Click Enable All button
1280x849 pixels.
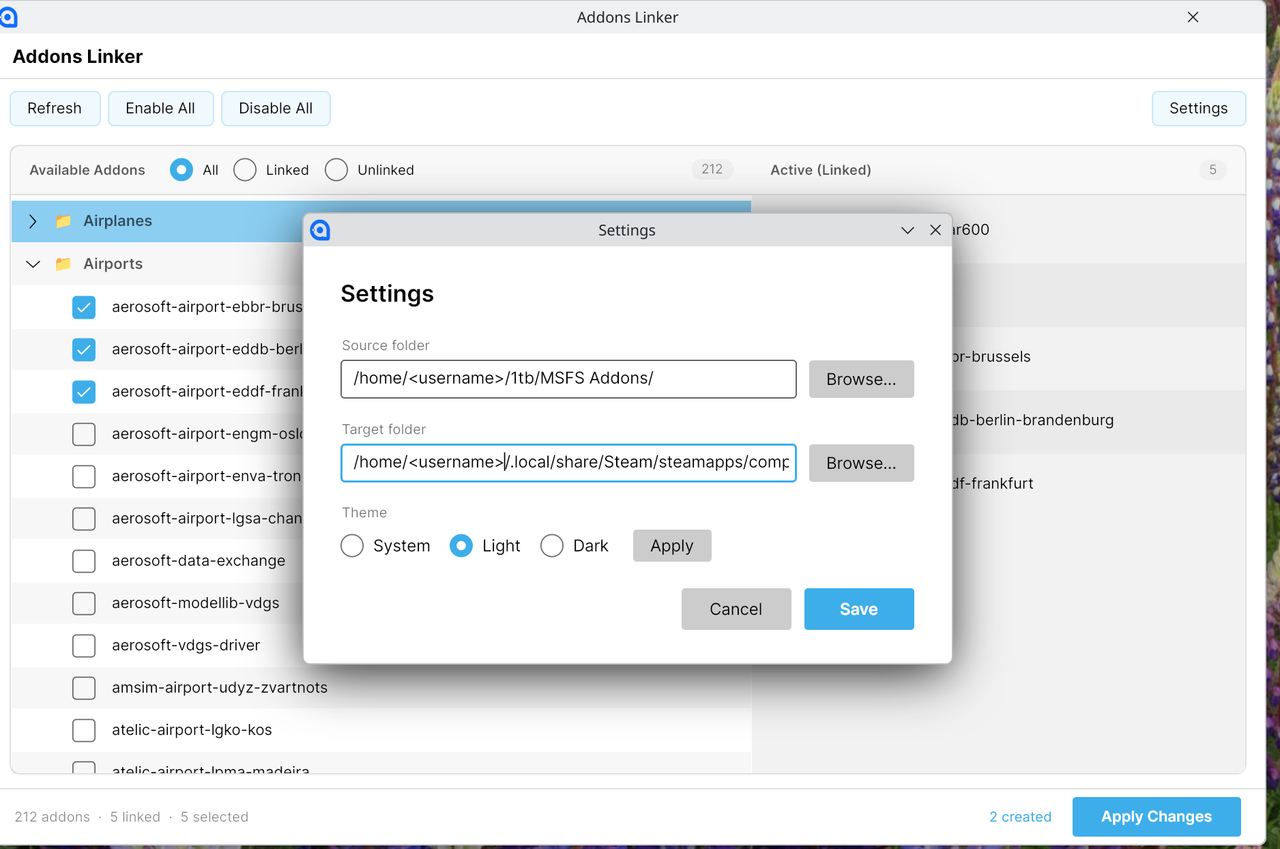(160, 108)
